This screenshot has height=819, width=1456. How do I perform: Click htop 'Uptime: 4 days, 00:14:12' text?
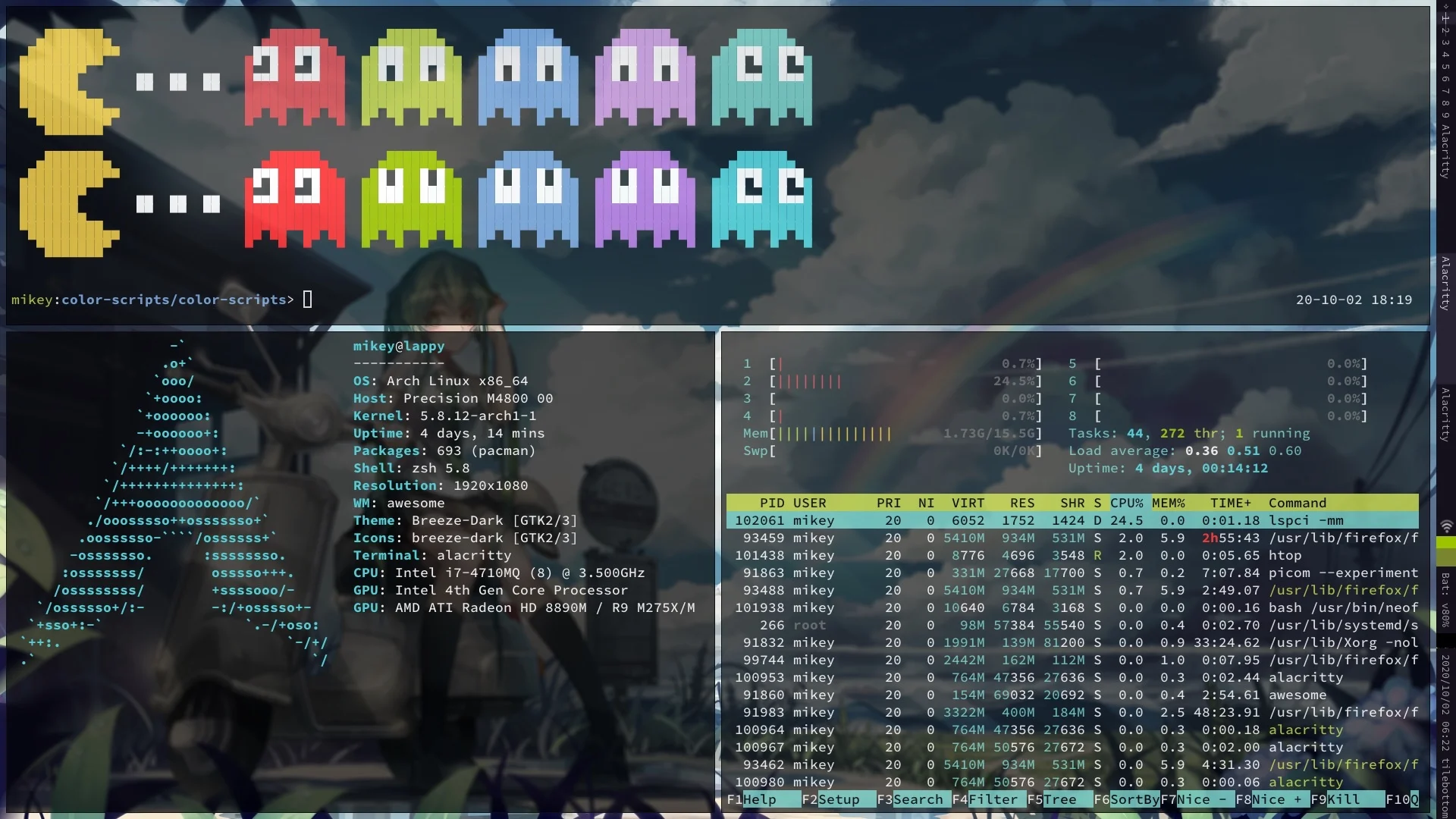tap(1168, 468)
